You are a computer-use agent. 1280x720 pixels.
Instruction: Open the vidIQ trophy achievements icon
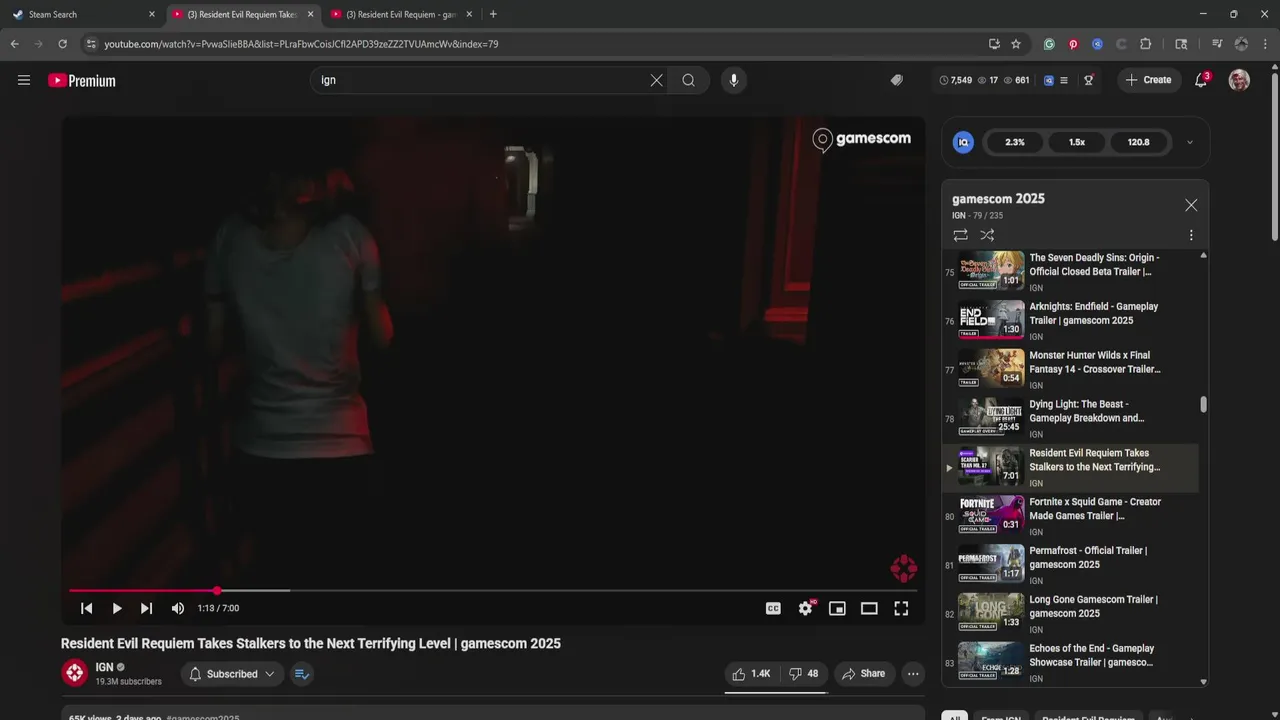tap(1089, 80)
